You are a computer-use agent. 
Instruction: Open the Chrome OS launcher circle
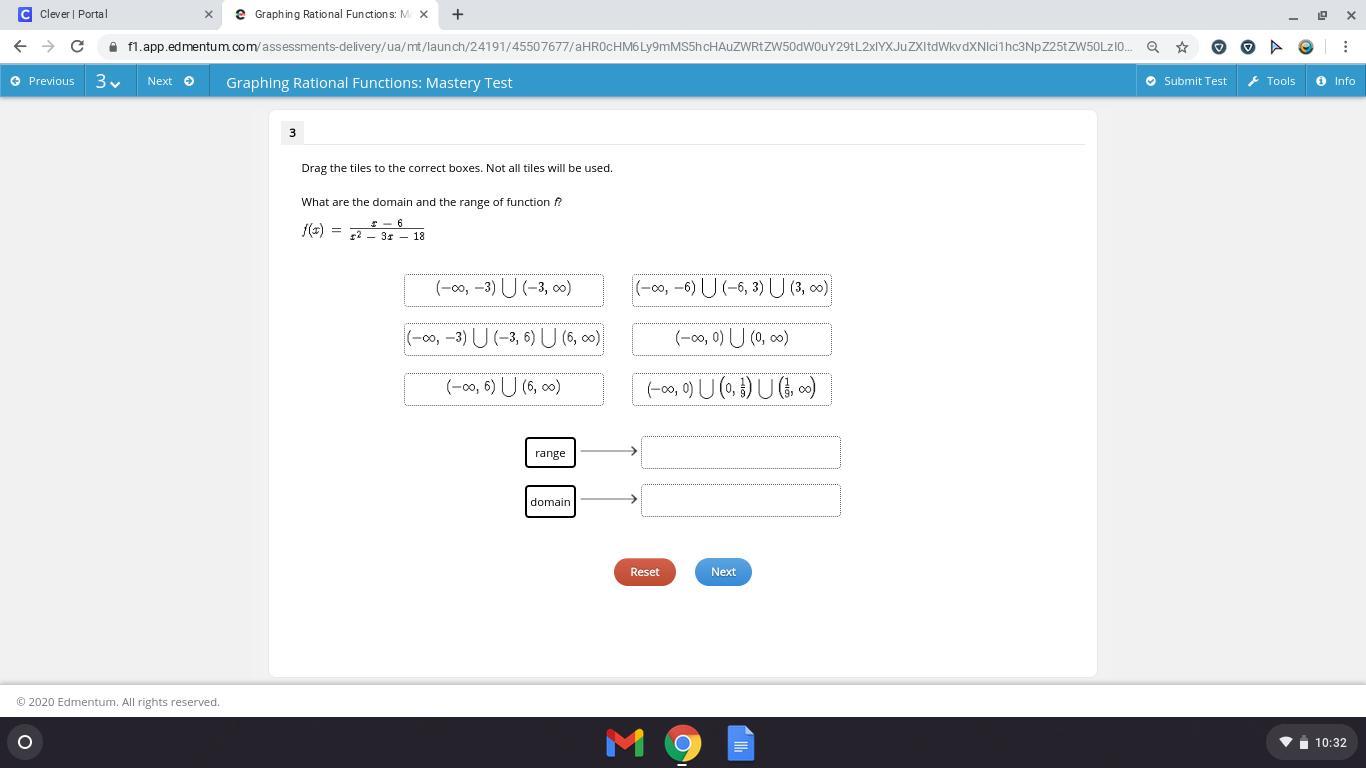coord(25,742)
